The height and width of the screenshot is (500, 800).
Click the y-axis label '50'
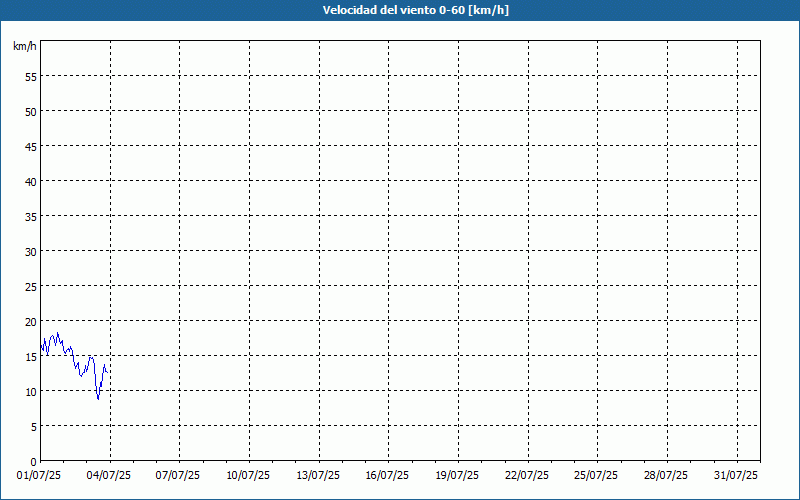[31, 112]
